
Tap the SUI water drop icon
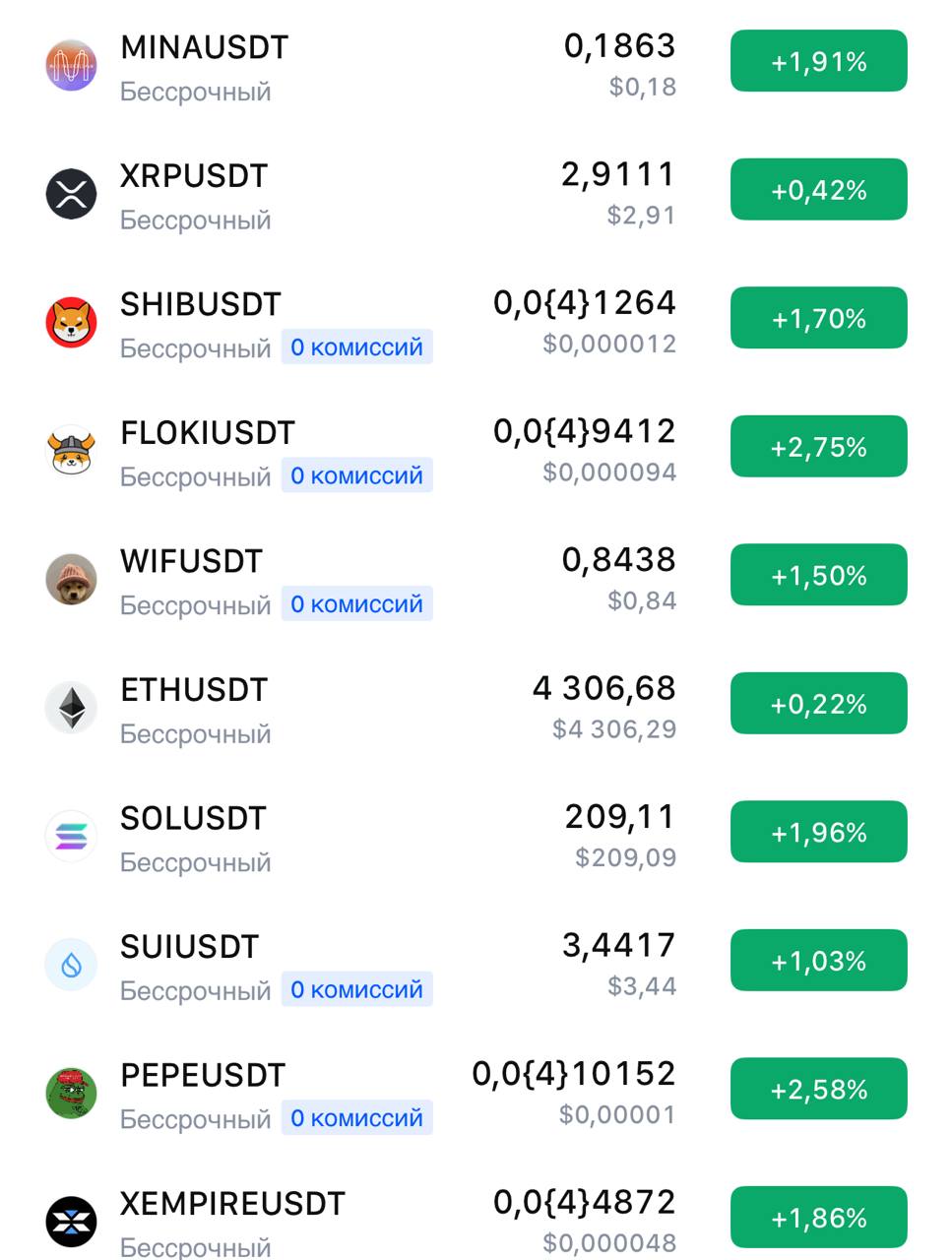coord(71,965)
